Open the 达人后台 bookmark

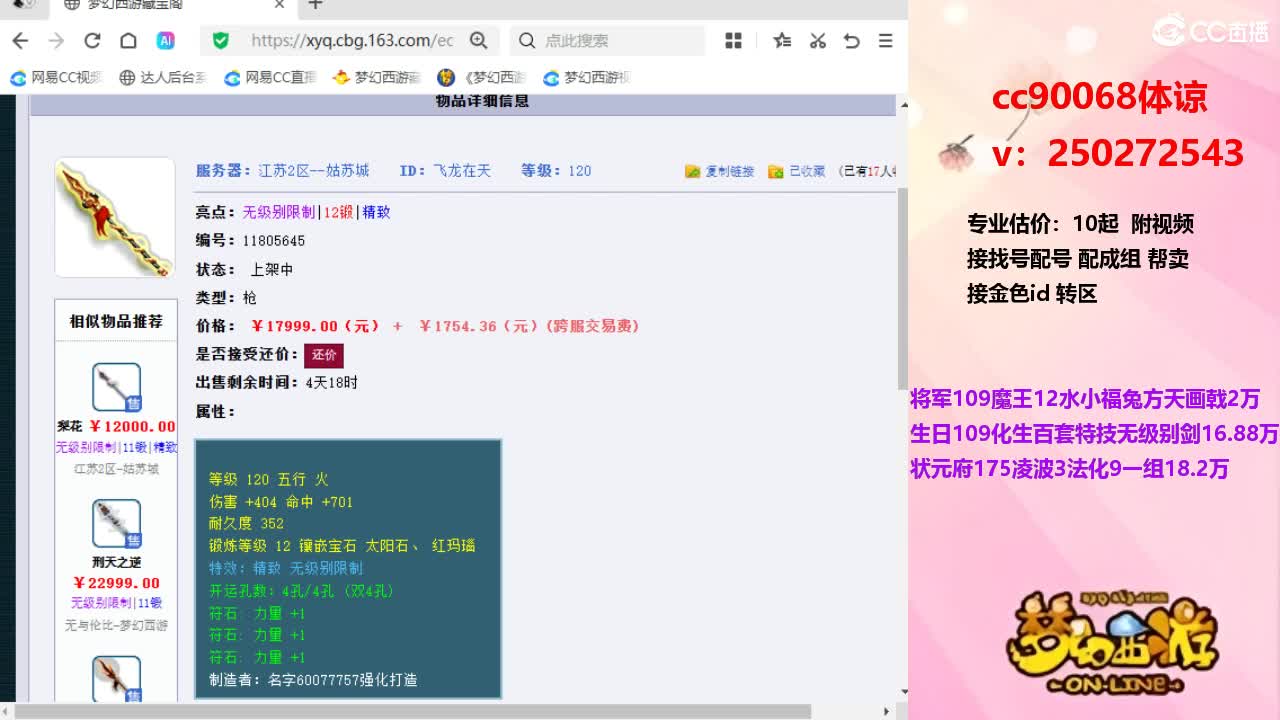pyautogui.click(x=163, y=78)
